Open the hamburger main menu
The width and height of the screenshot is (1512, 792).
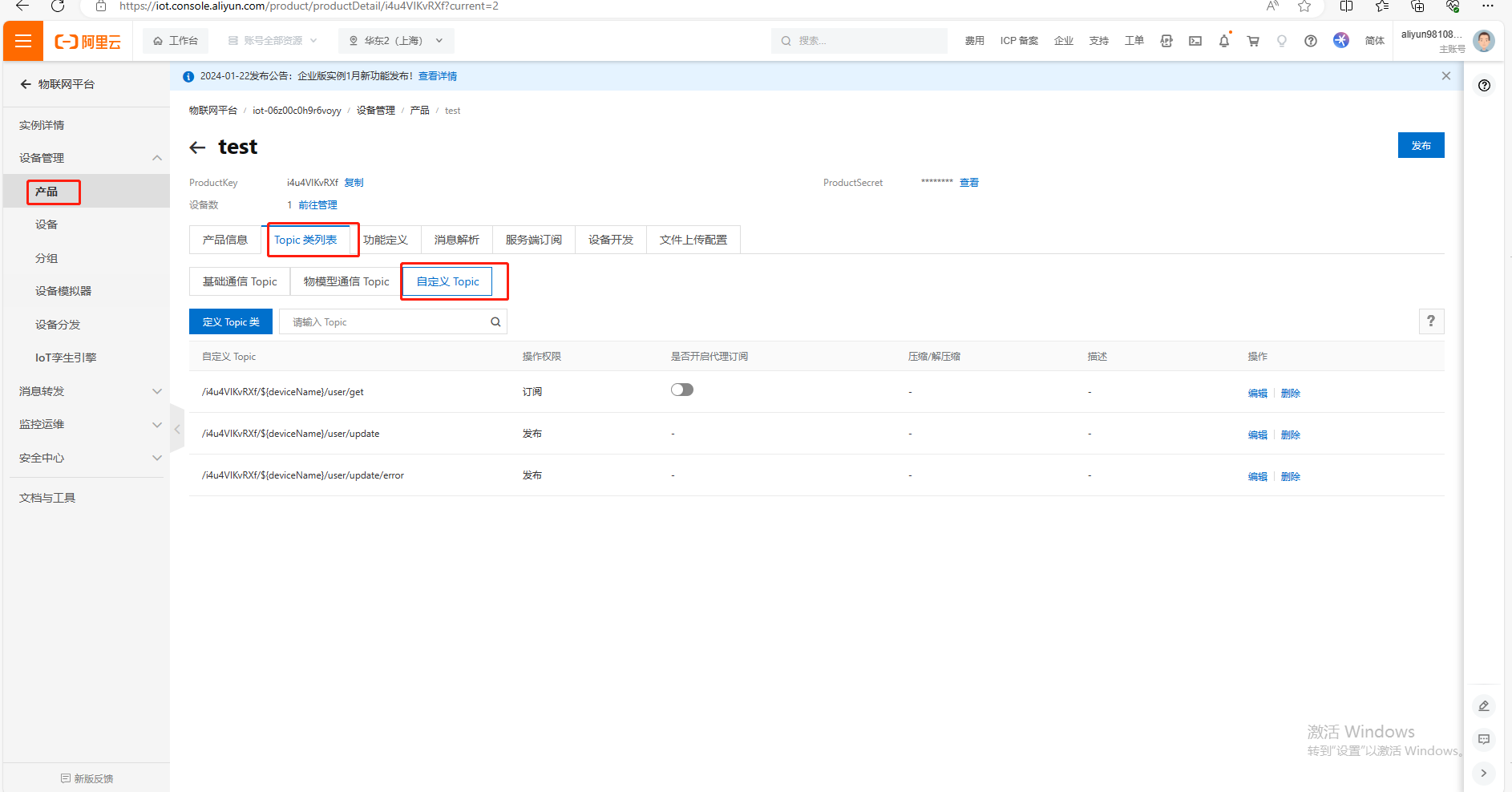tap(23, 41)
